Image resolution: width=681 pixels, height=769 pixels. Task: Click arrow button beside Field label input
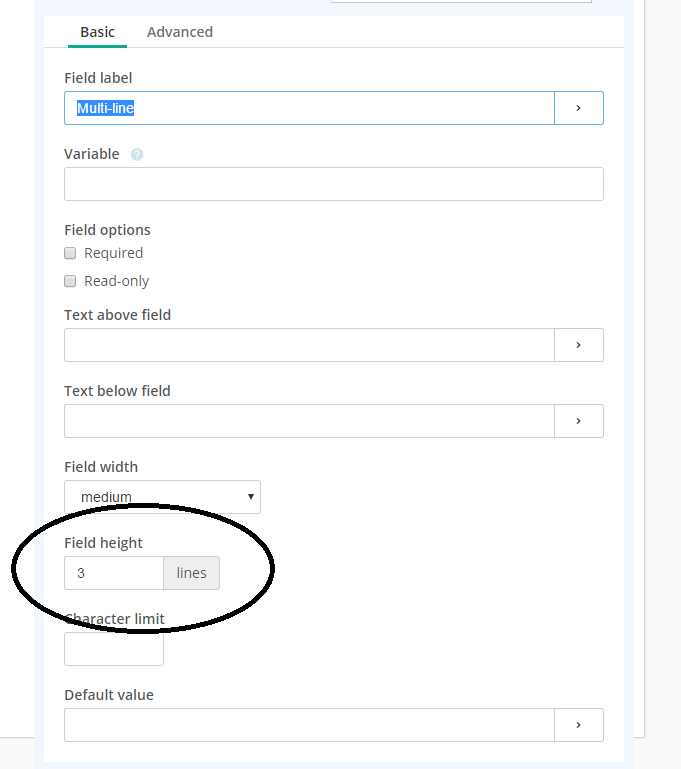click(x=579, y=108)
